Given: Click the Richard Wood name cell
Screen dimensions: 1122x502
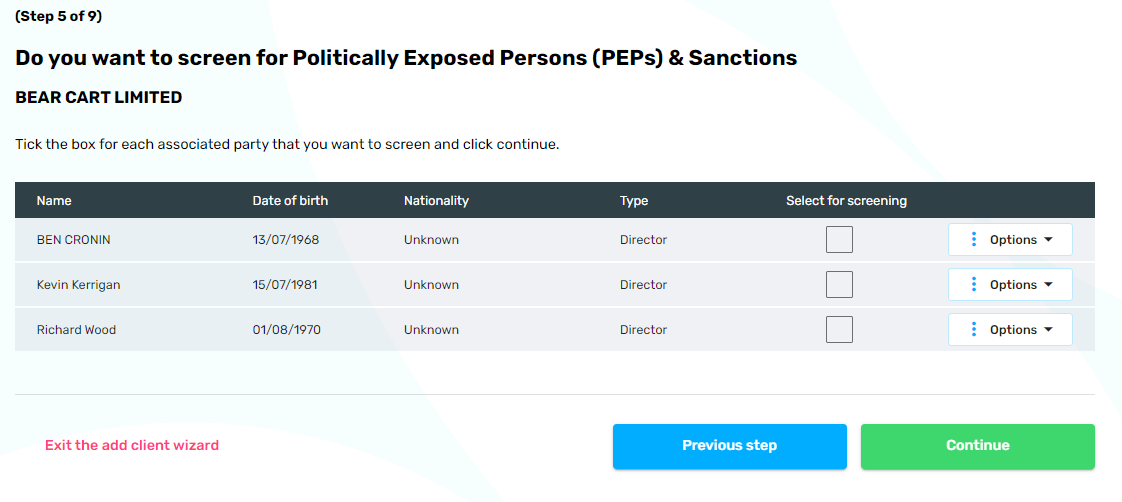Looking at the screenshot, I should 76,330.
